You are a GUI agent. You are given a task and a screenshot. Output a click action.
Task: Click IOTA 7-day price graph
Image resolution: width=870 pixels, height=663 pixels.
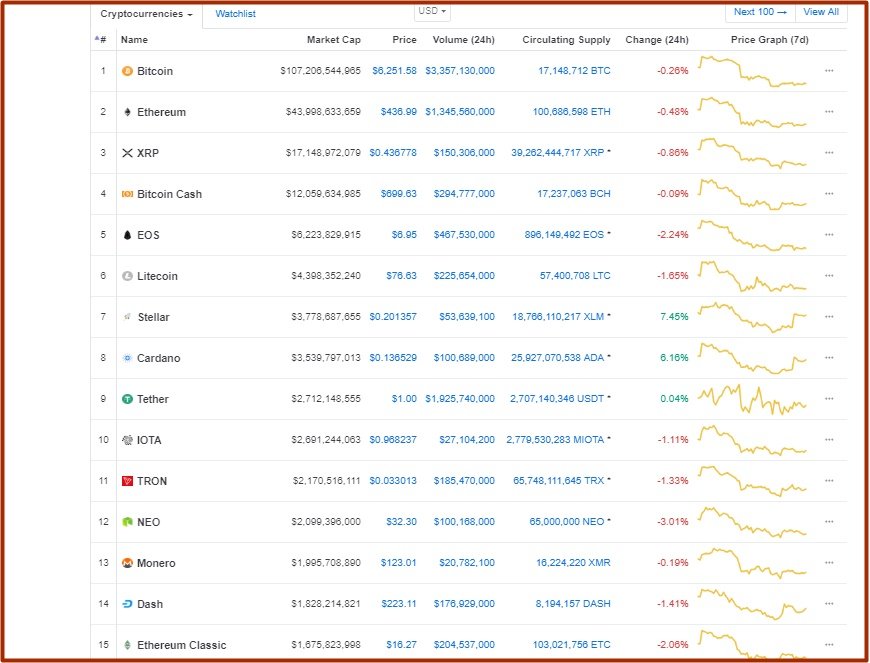coord(752,440)
